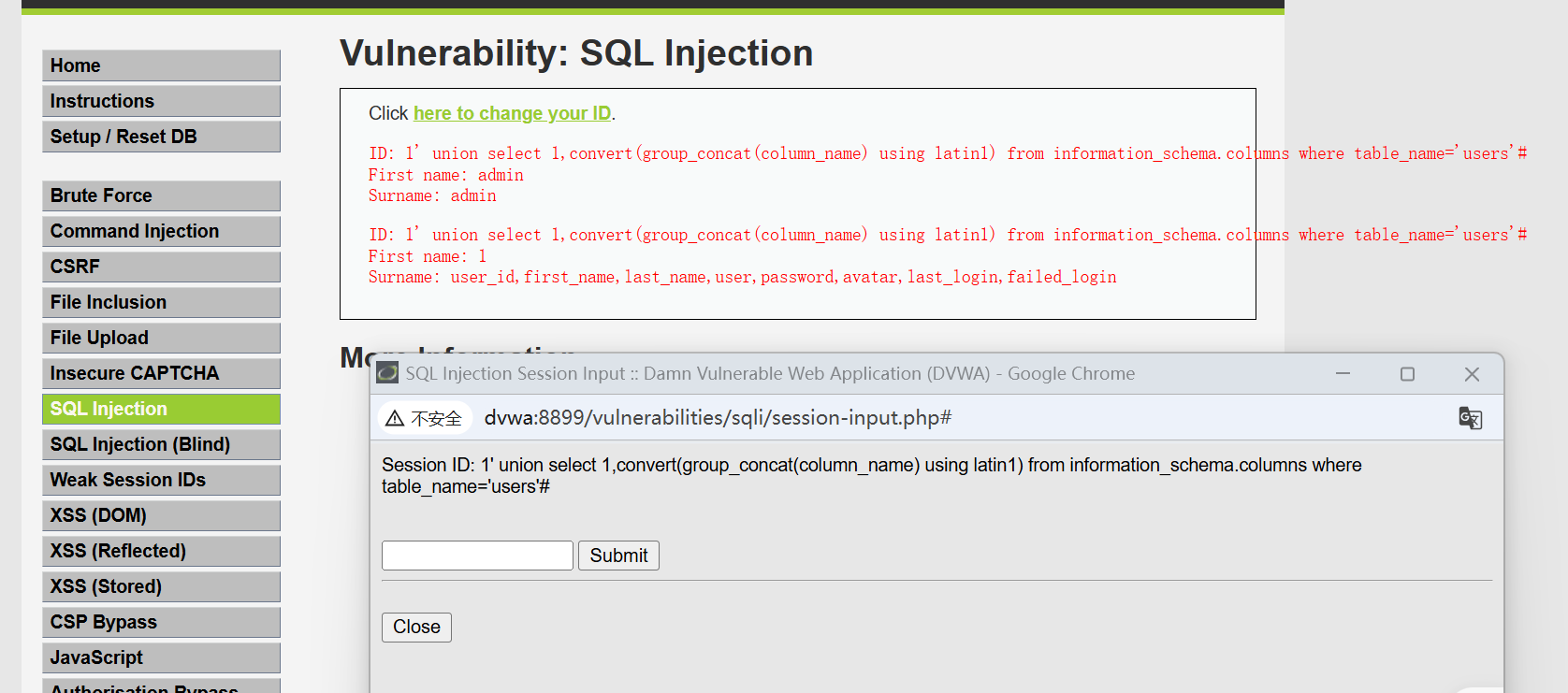Minimize the SQL Injection Session Input window
This screenshot has width=1568, height=693.
pos(1343,373)
